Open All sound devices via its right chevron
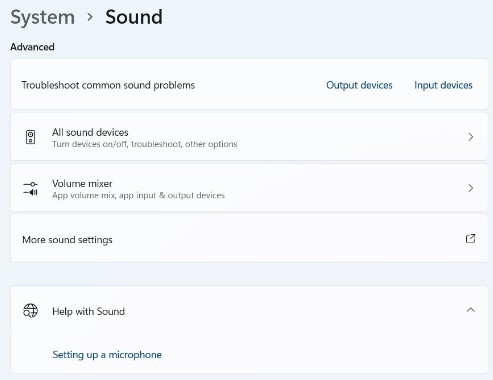493x380 pixels. coord(471,137)
